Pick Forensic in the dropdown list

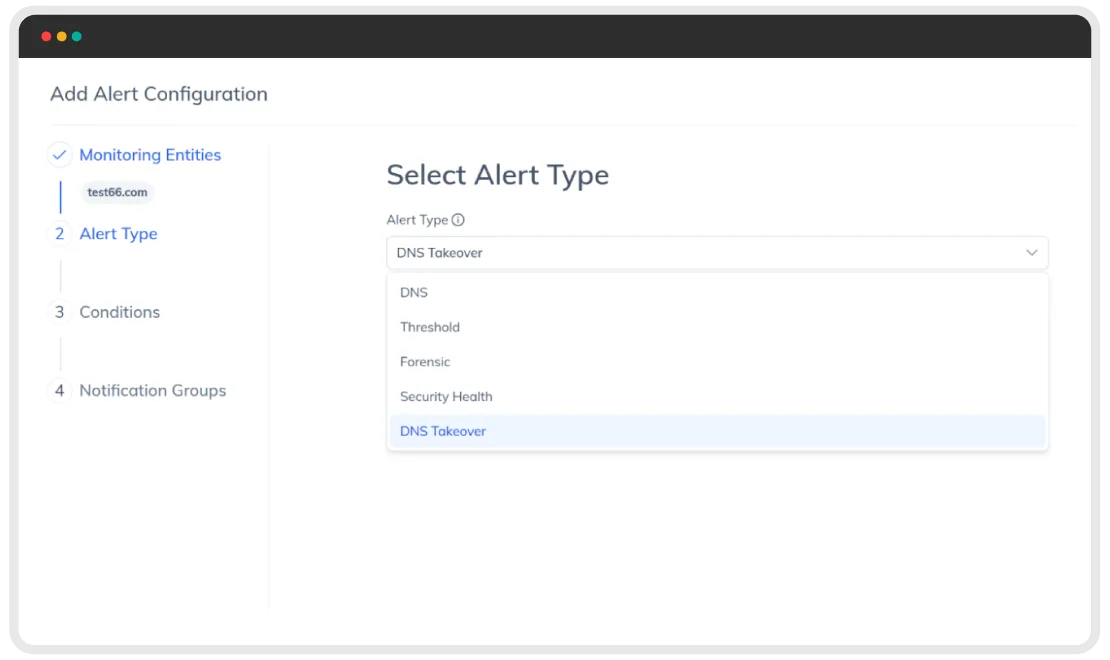(717, 362)
